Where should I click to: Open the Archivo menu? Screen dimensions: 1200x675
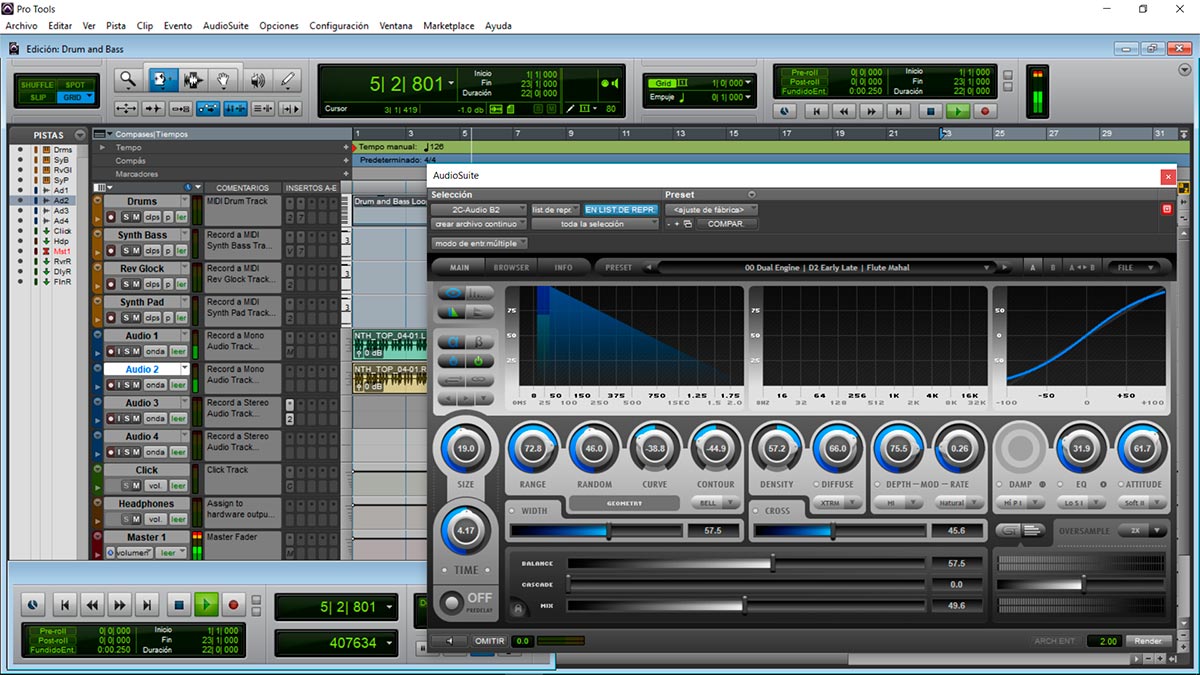pos(21,26)
